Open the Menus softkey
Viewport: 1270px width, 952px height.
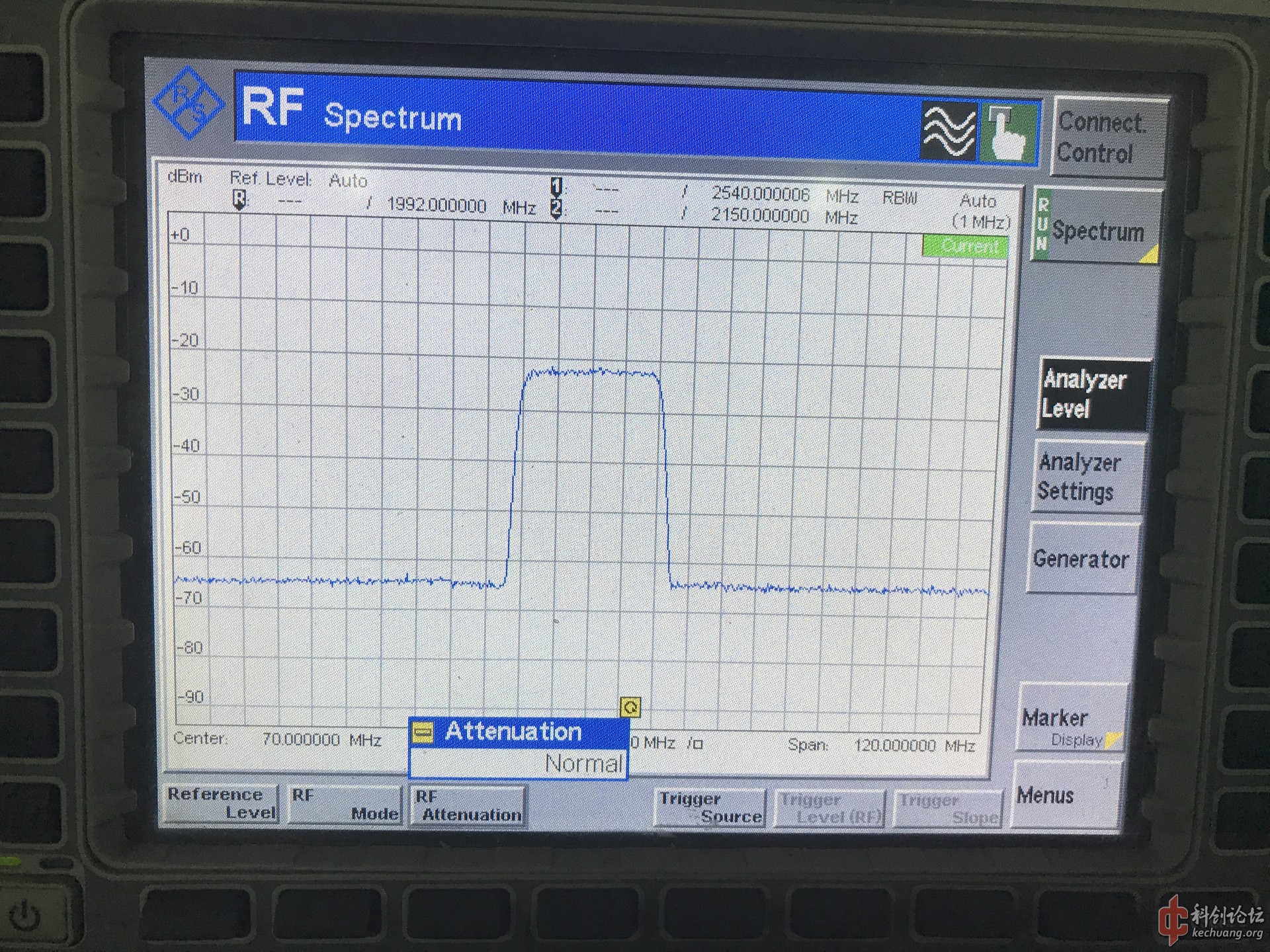click(1065, 795)
